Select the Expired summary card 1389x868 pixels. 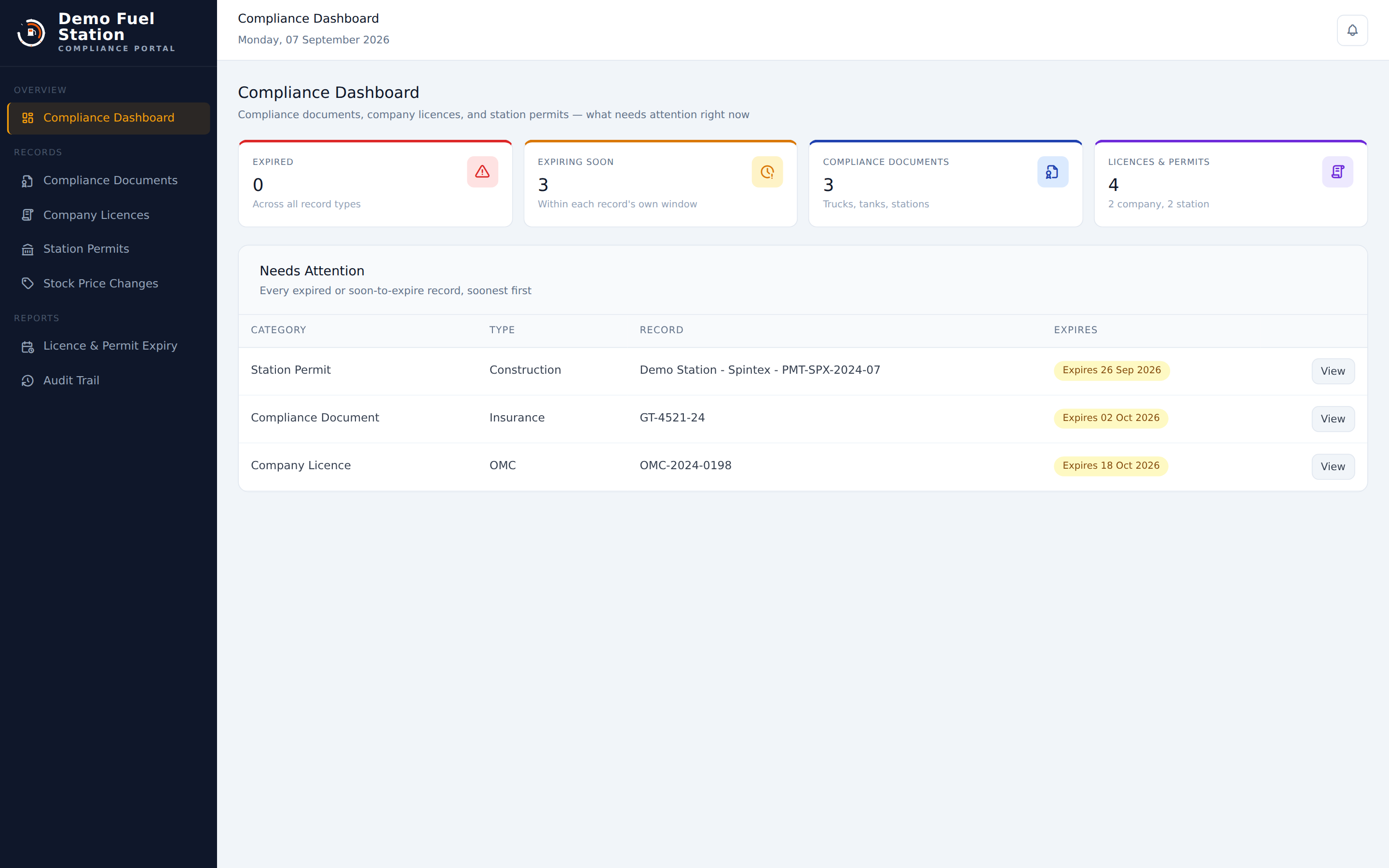(375, 184)
